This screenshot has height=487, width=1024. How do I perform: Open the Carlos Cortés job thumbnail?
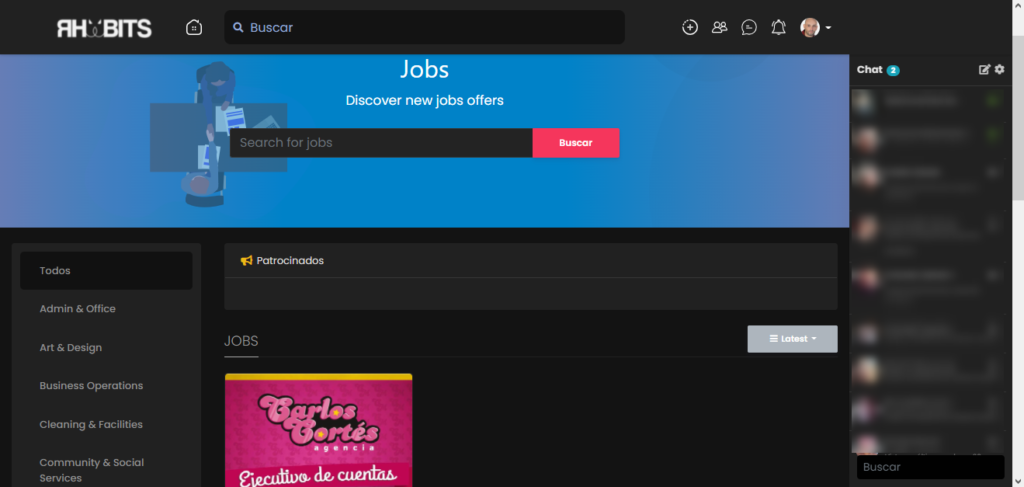[x=319, y=430]
